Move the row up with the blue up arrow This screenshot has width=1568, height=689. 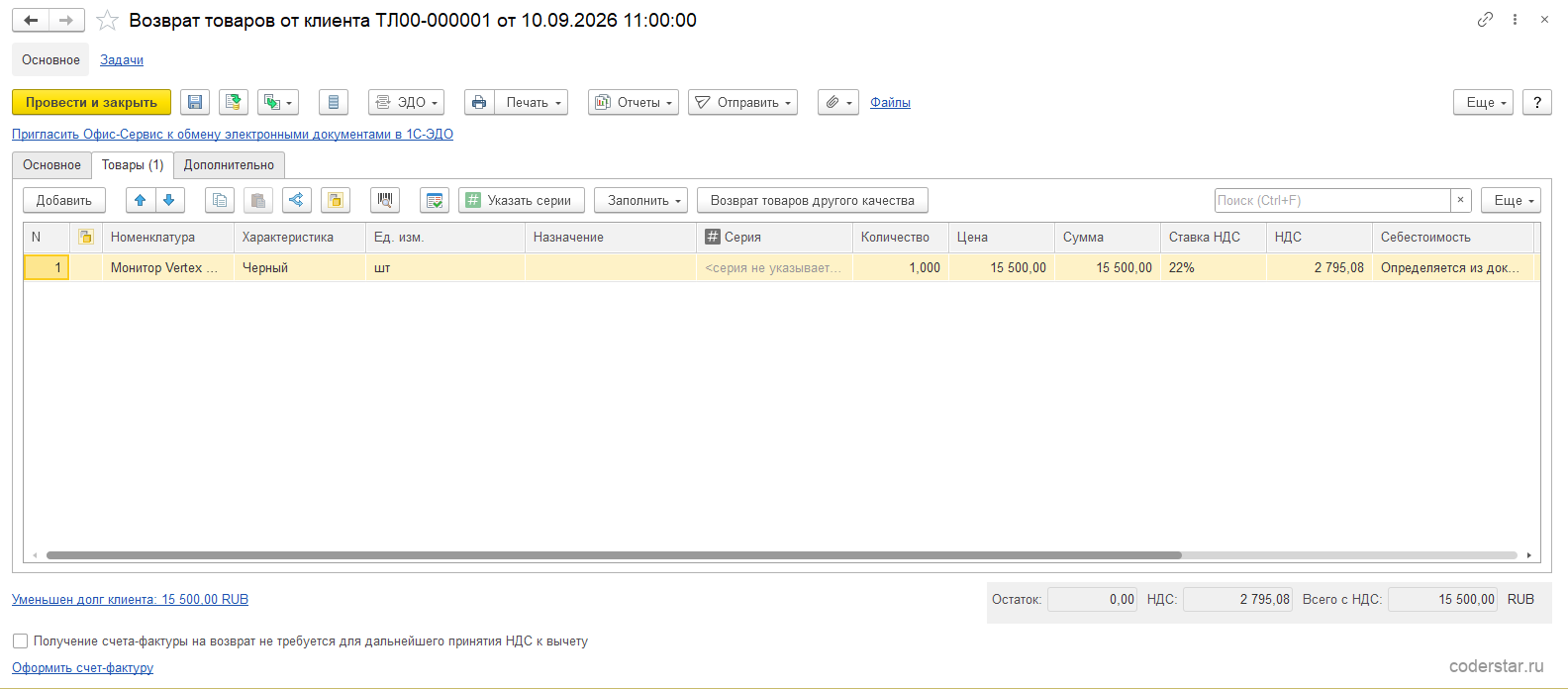tap(141, 200)
